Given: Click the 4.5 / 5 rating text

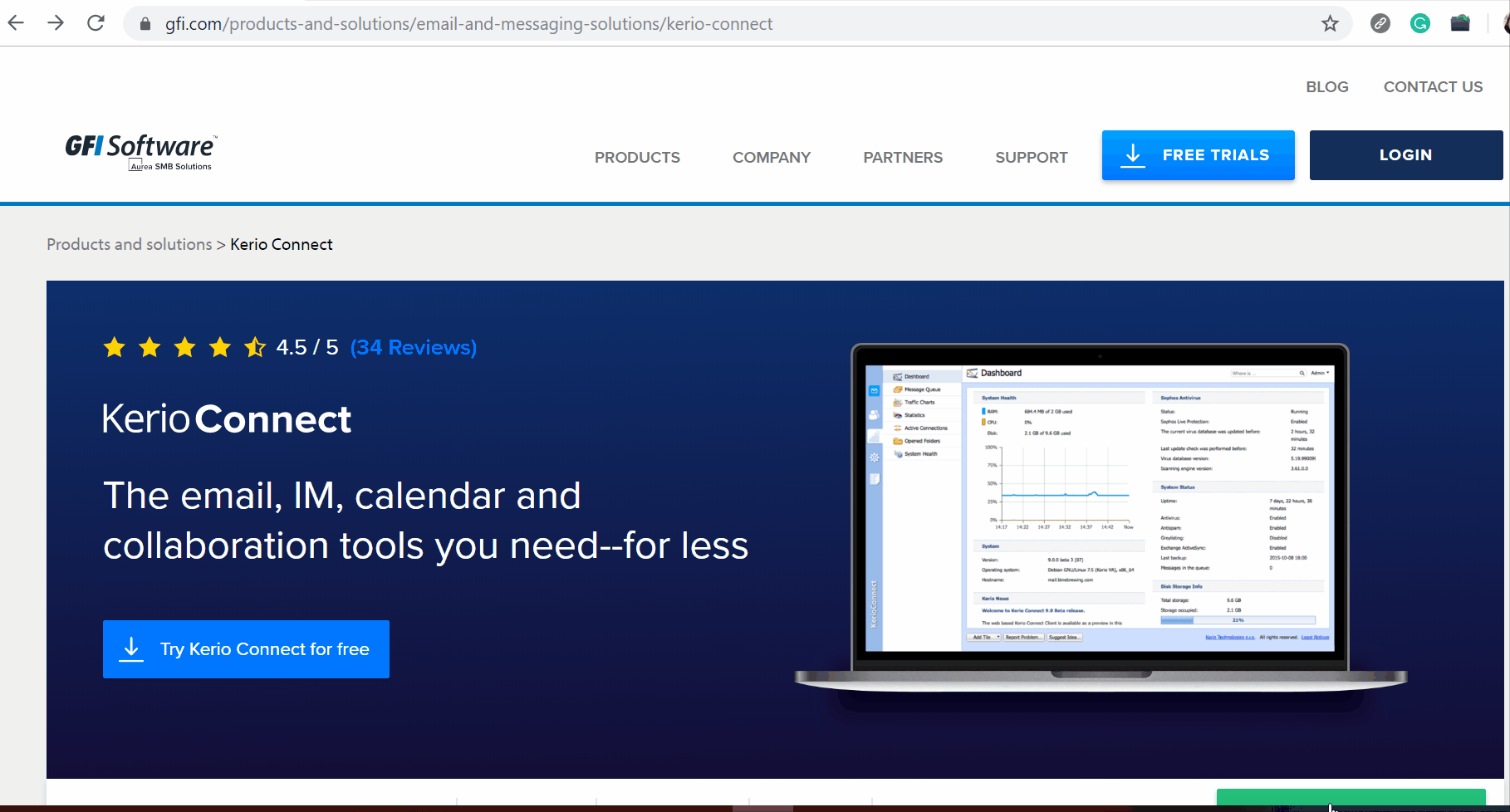Looking at the screenshot, I should click(x=307, y=347).
